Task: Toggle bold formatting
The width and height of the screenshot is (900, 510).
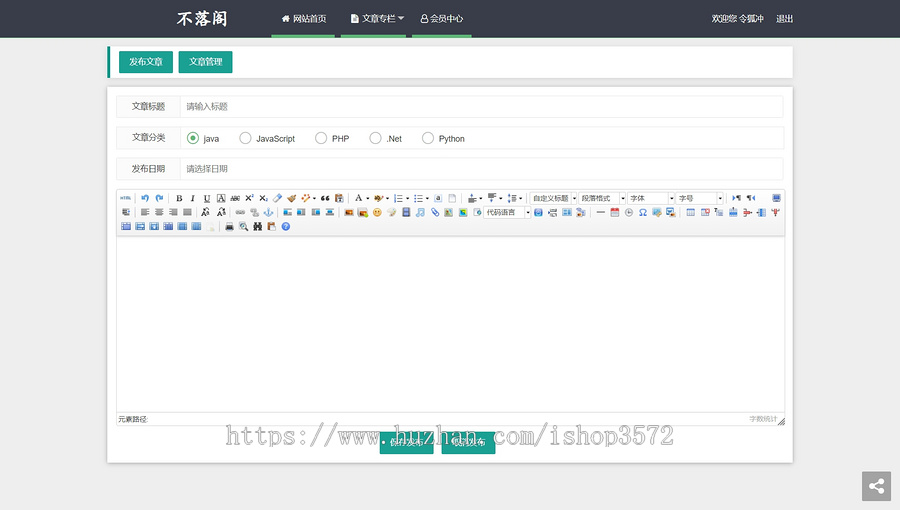Action: 179,198
